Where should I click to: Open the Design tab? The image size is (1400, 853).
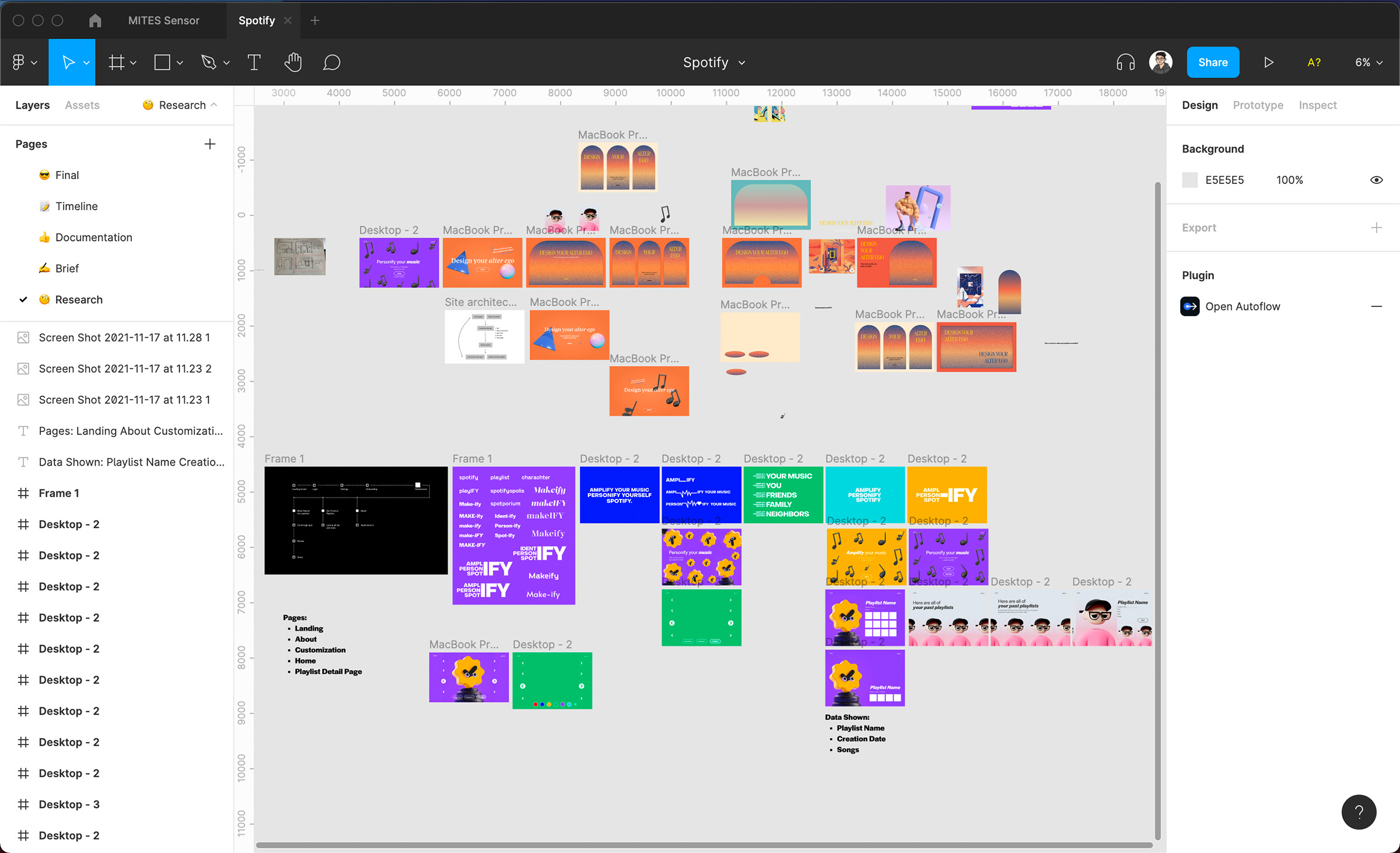point(1200,105)
